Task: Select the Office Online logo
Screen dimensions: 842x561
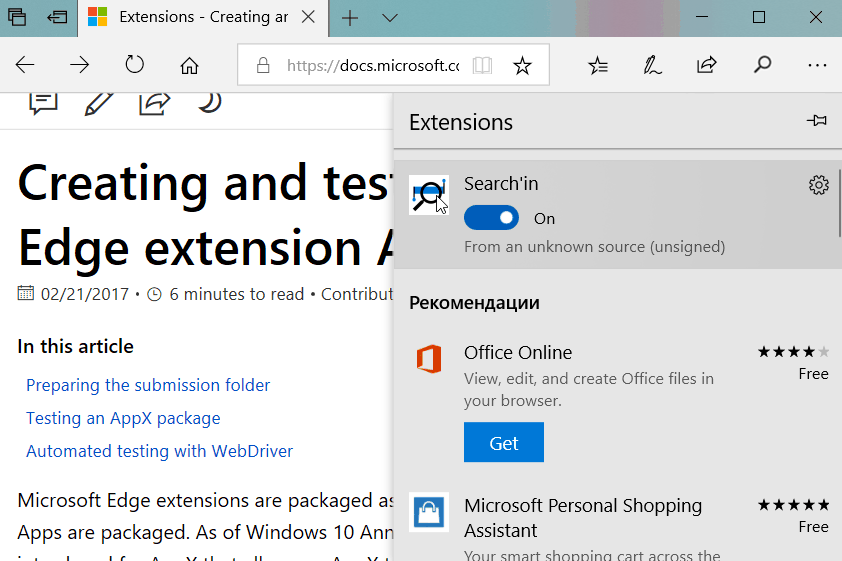Action: [429, 359]
